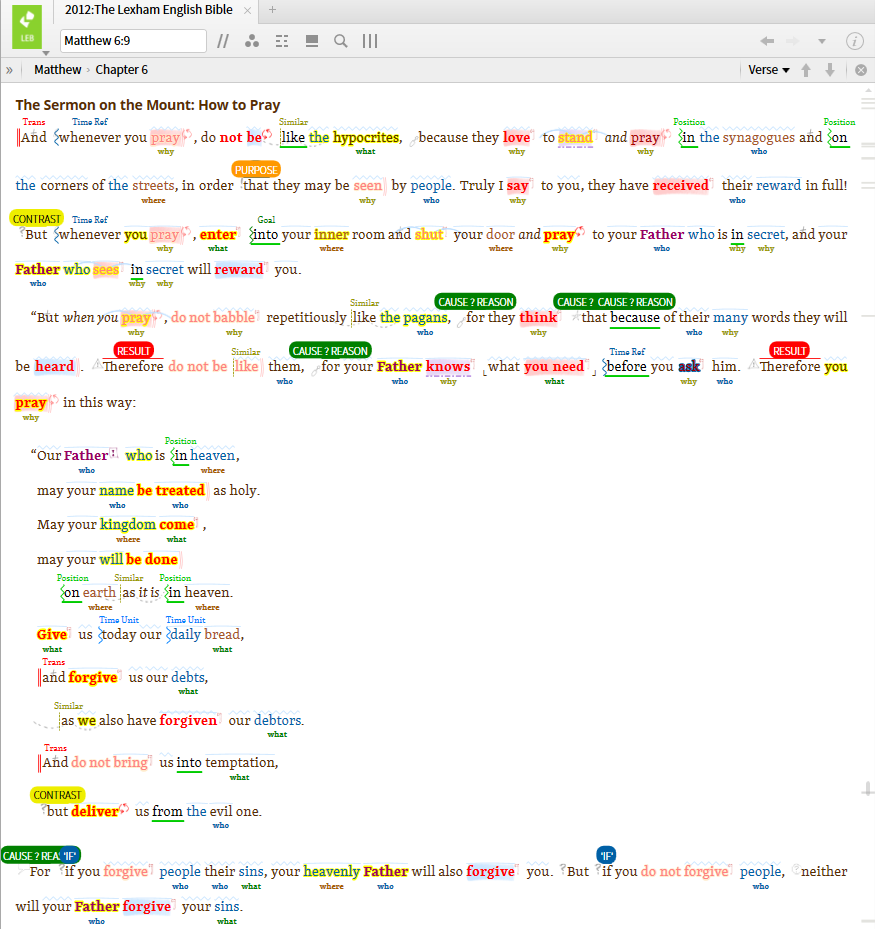The width and height of the screenshot is (875, 929).
Task: Click RESULT label above 'Therefore do not be'
Action: coord(133,351)
